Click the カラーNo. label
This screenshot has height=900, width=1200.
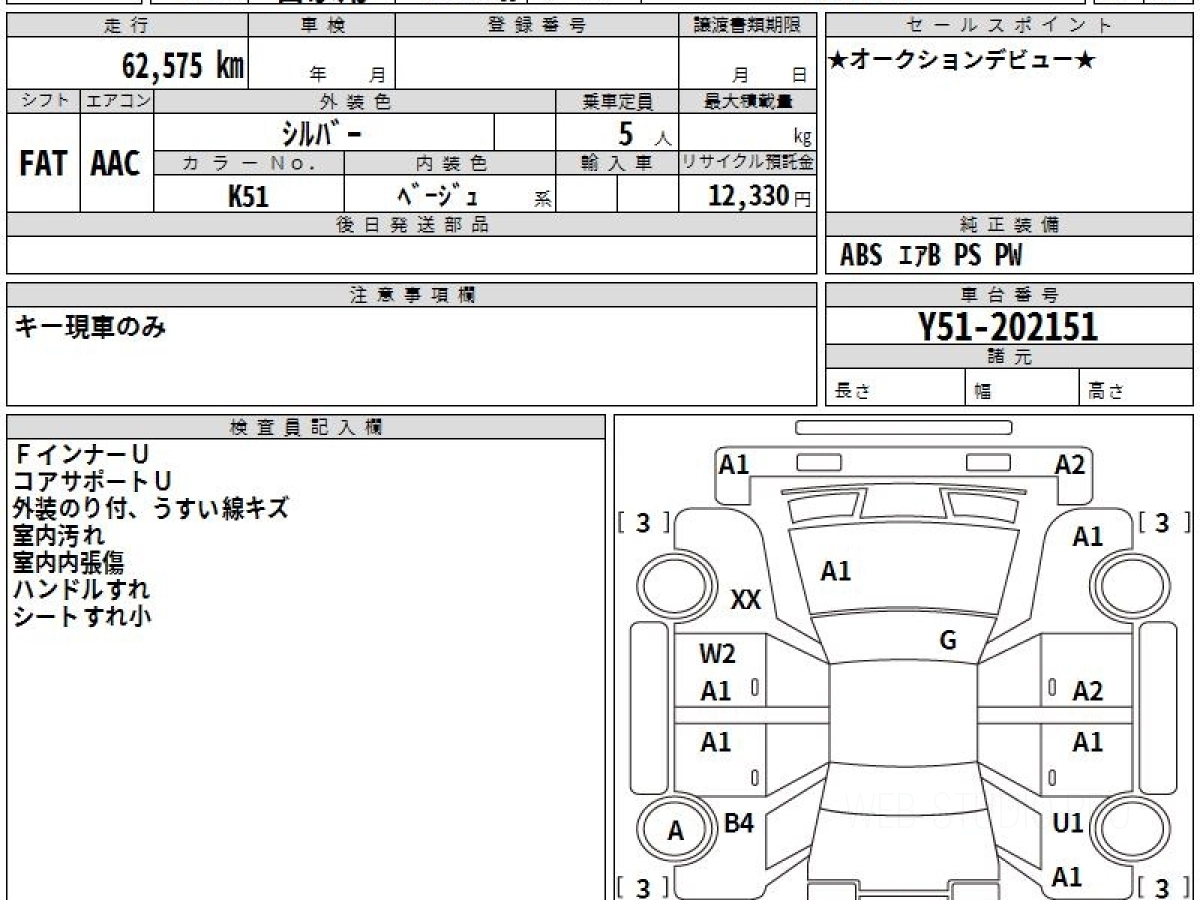(x=249, y=163)
